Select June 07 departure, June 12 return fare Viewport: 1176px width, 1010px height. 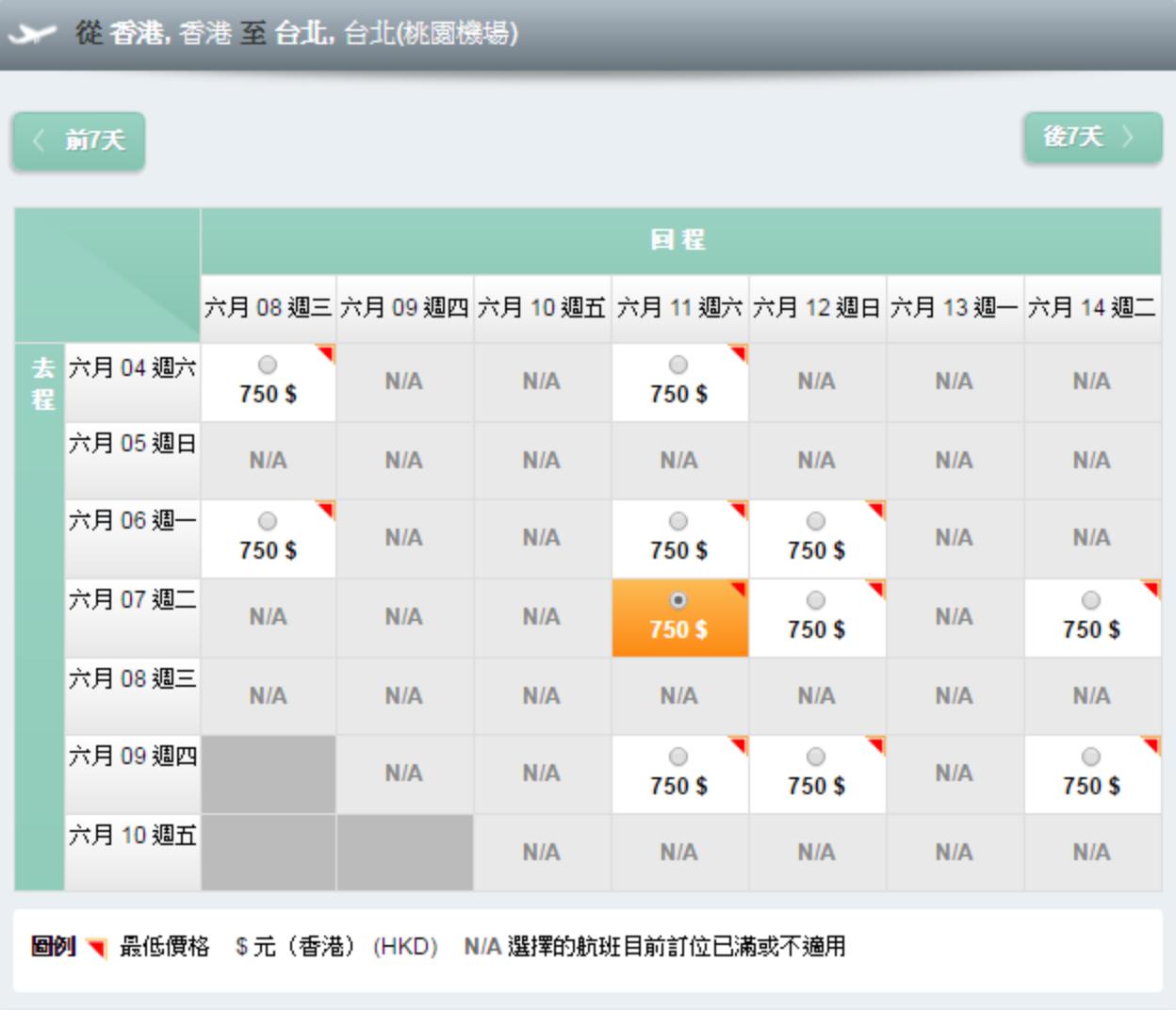pos(816,601)
